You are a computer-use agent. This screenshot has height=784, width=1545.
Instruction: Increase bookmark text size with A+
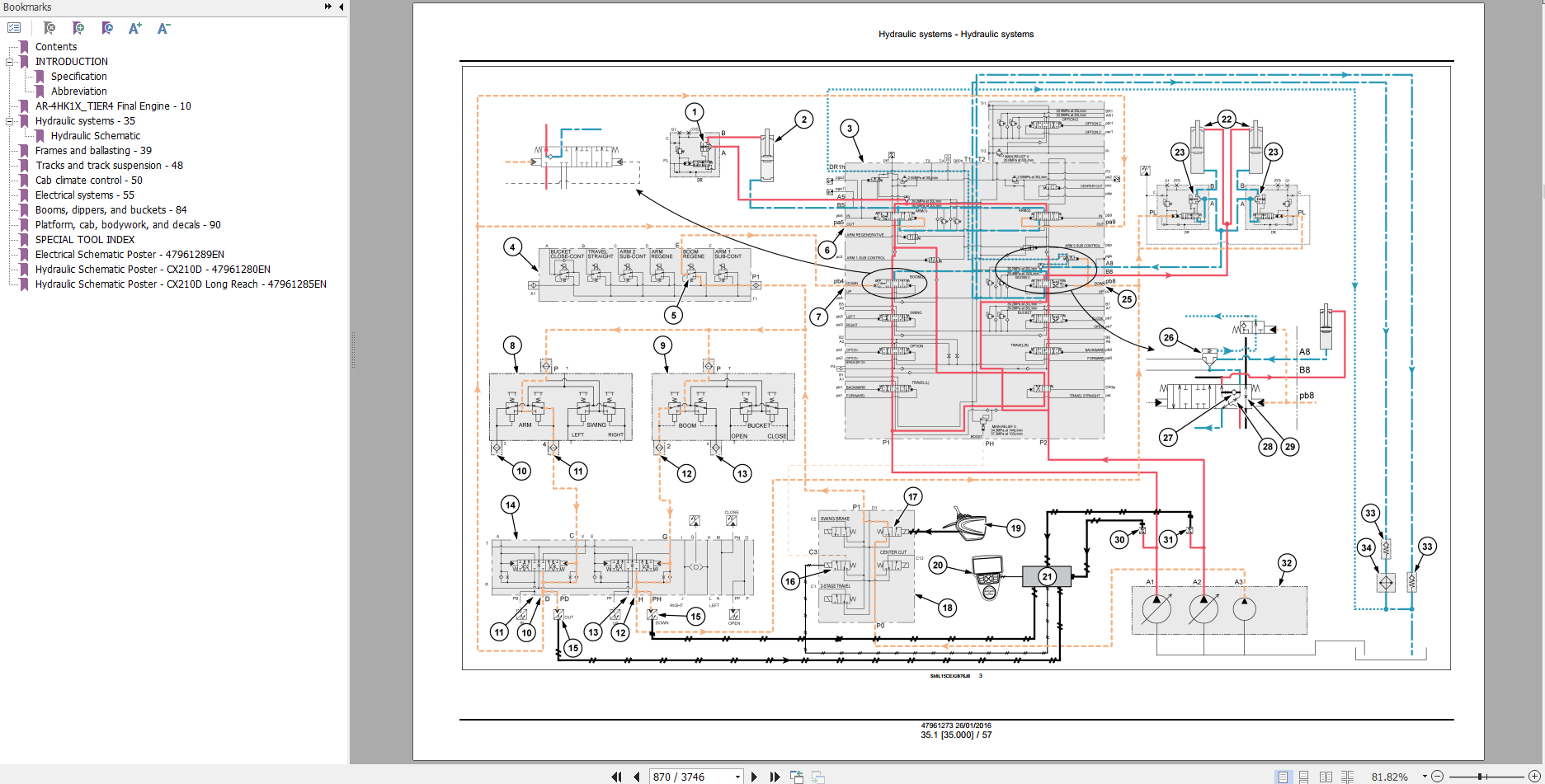point(135,28)
